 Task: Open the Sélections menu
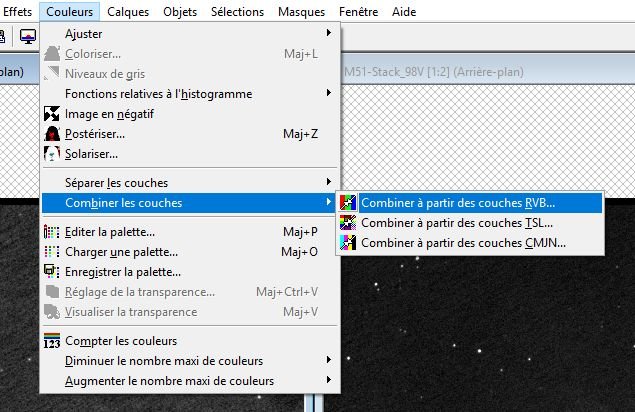click(x=237, y=11)
